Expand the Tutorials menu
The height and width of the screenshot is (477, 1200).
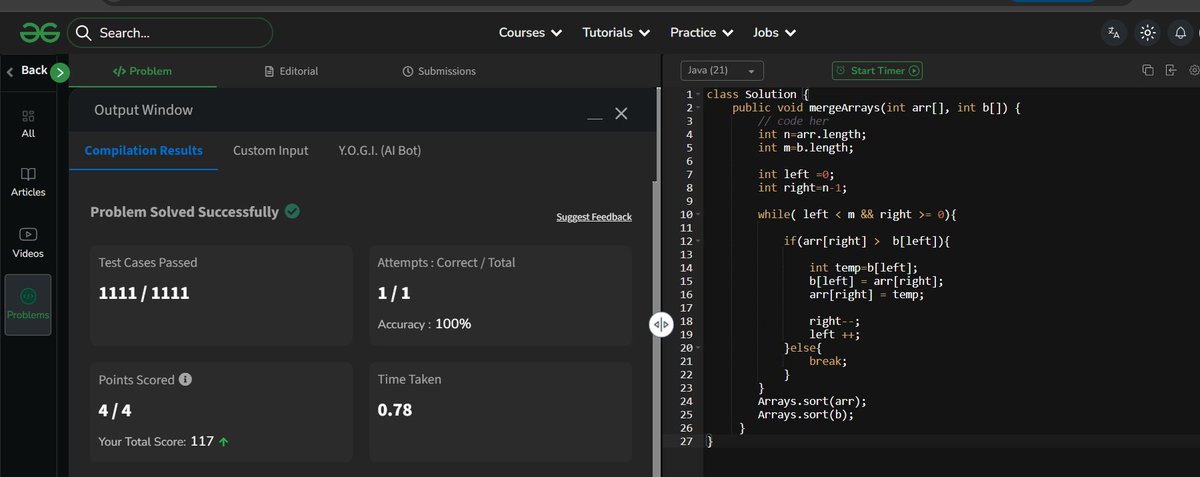pos(617,33)
